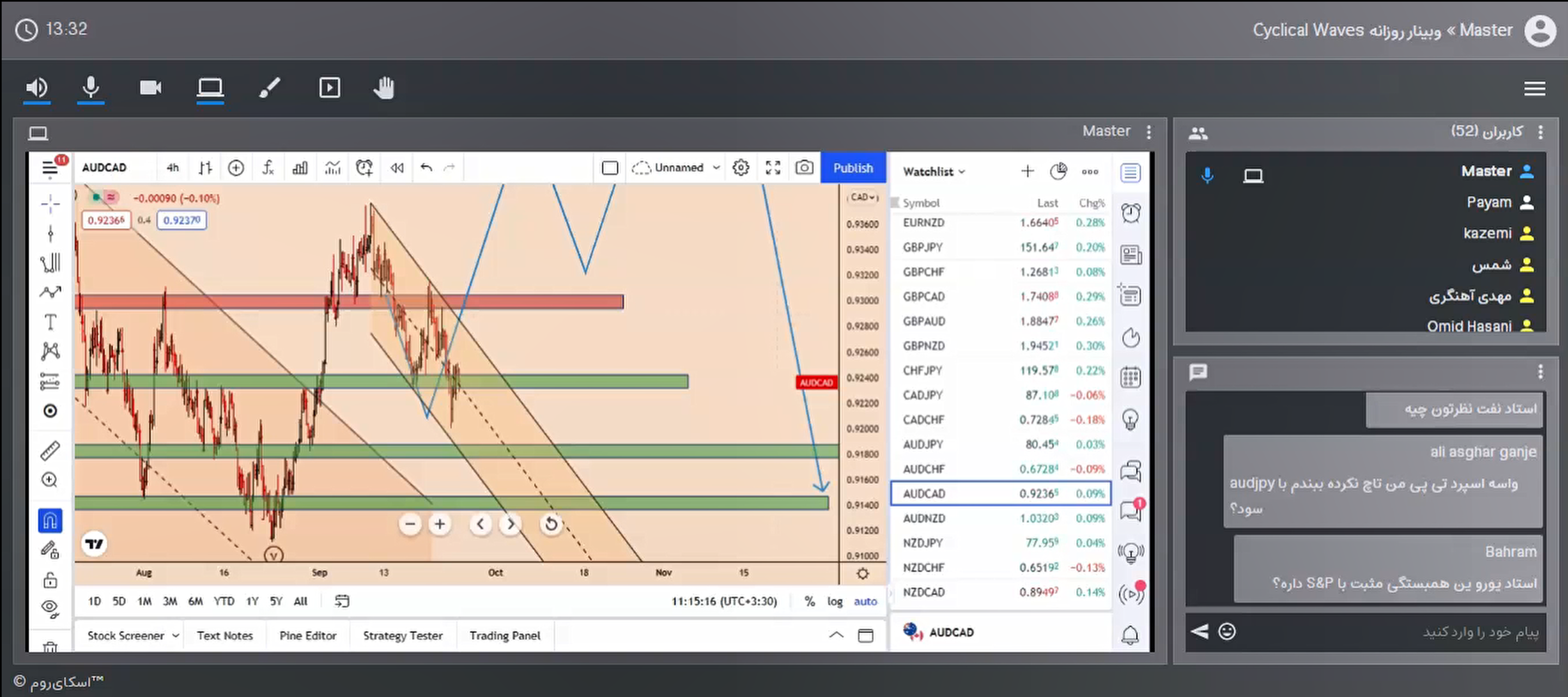Toggle the microphone in top toolbar
Image resolution: width=1568 pixels, height=697 pixels.
90,88
